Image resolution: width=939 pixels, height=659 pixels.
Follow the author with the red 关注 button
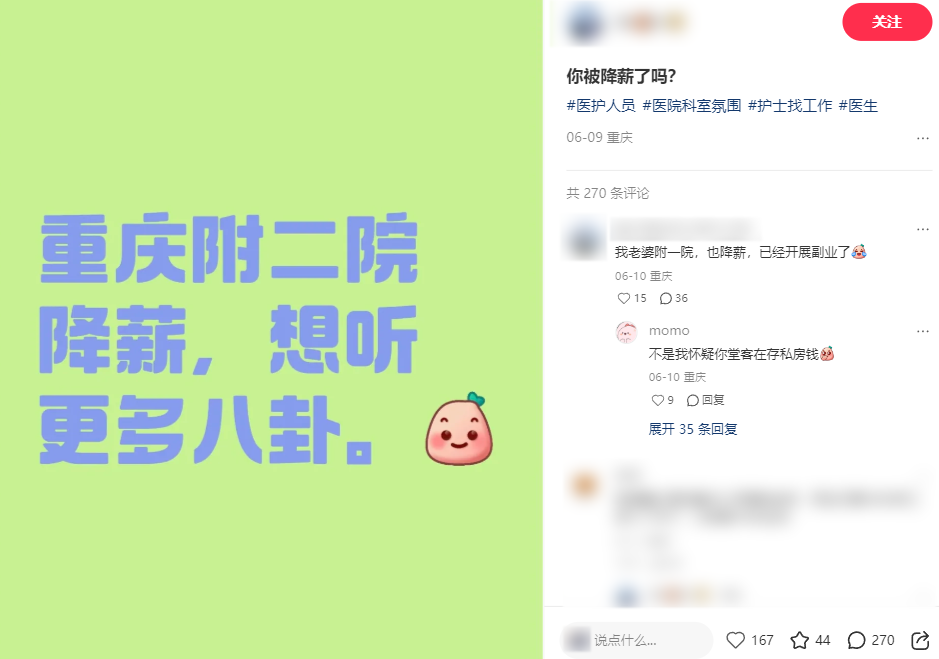[x=887, y=22]
